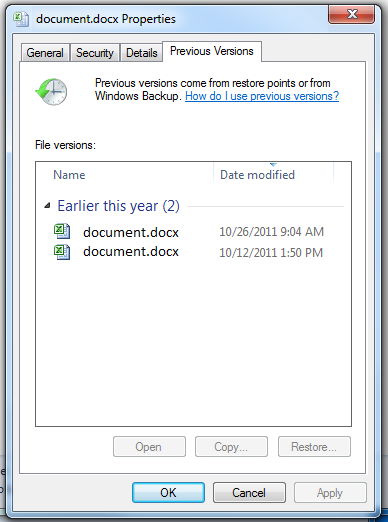Click the Cancel button
This screenshot has width=388, height=522.
pos(249,492)
